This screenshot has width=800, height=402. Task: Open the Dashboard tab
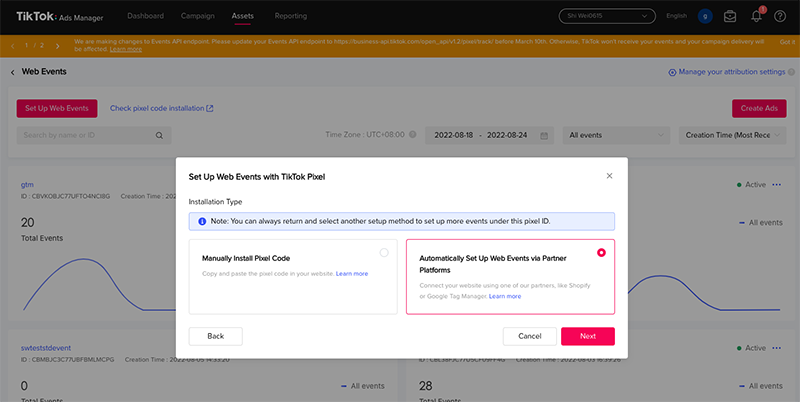tap(145, 16)
